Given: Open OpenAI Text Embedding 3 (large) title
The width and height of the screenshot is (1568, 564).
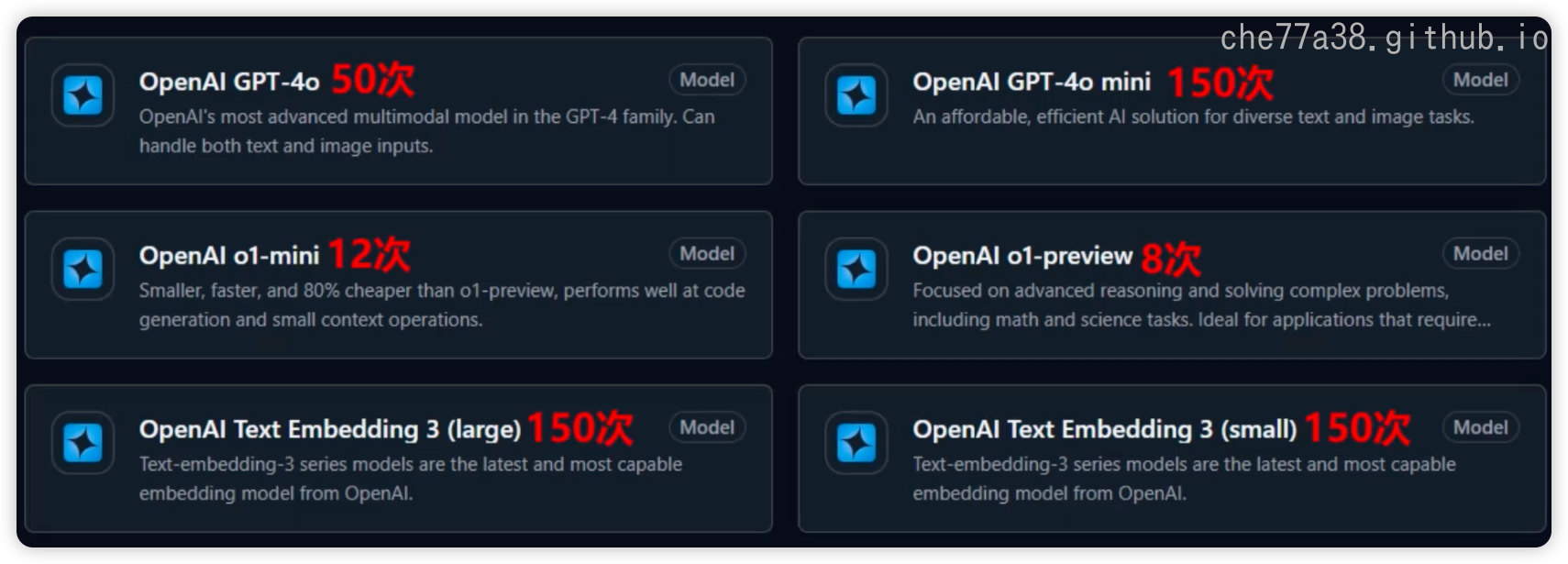Looking at the screenshot, I should click(x=330, y=429).
